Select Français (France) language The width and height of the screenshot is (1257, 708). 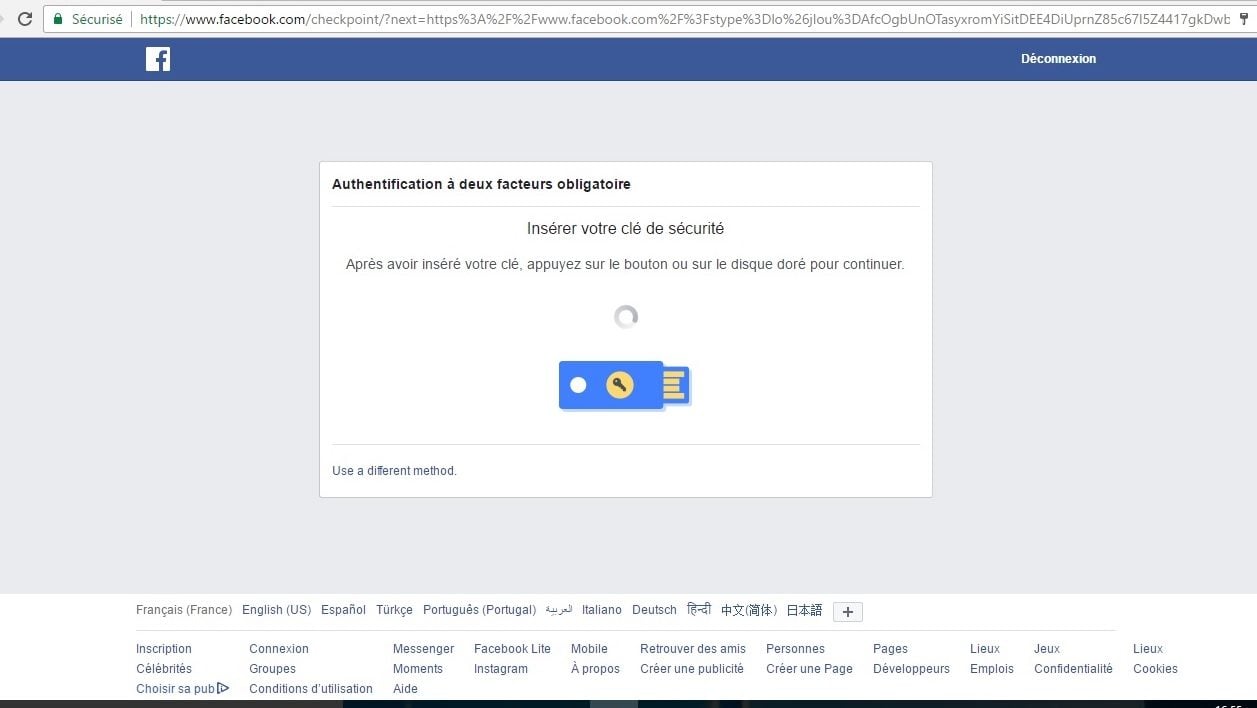coord(184,610)
